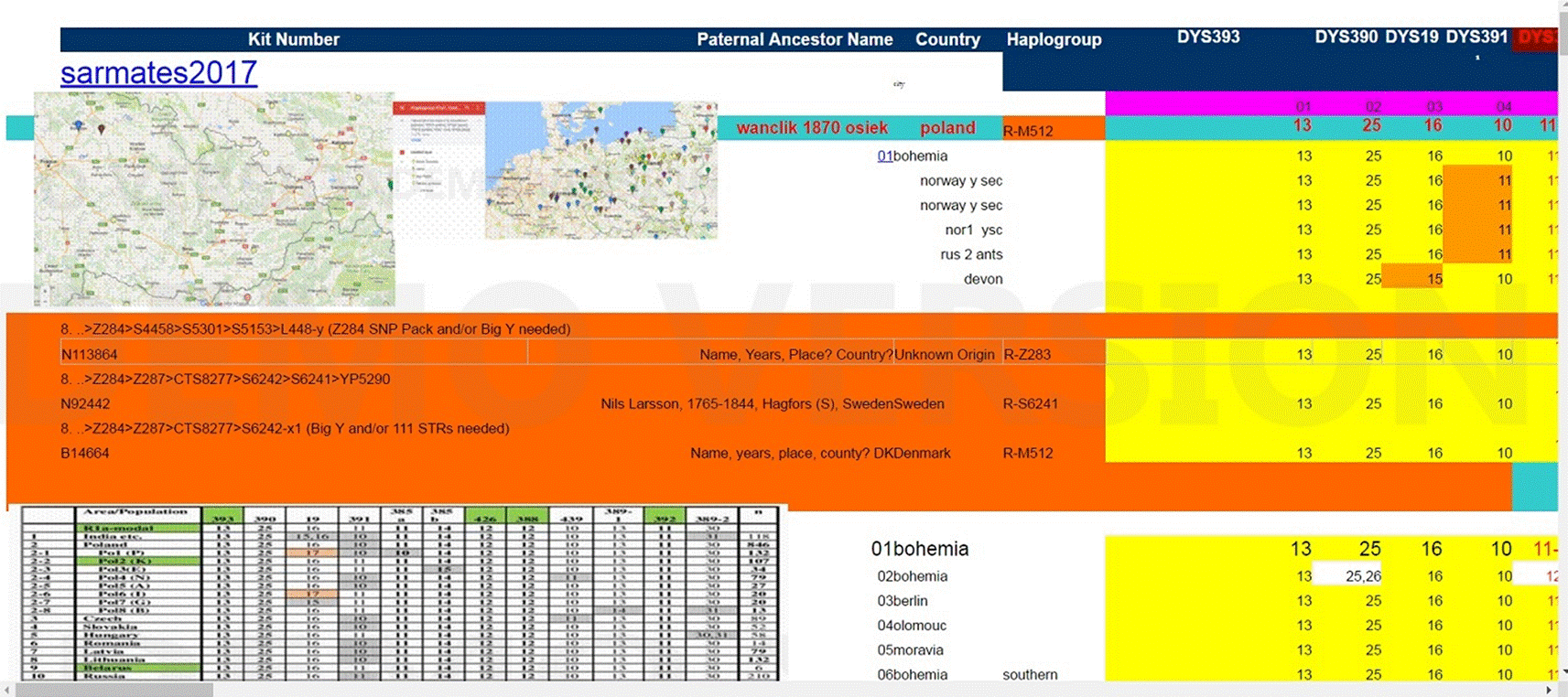Click the 'rus 2 ants' row label
The height and width of the screenshot is (697, 1568).
[x=971, y=254]
